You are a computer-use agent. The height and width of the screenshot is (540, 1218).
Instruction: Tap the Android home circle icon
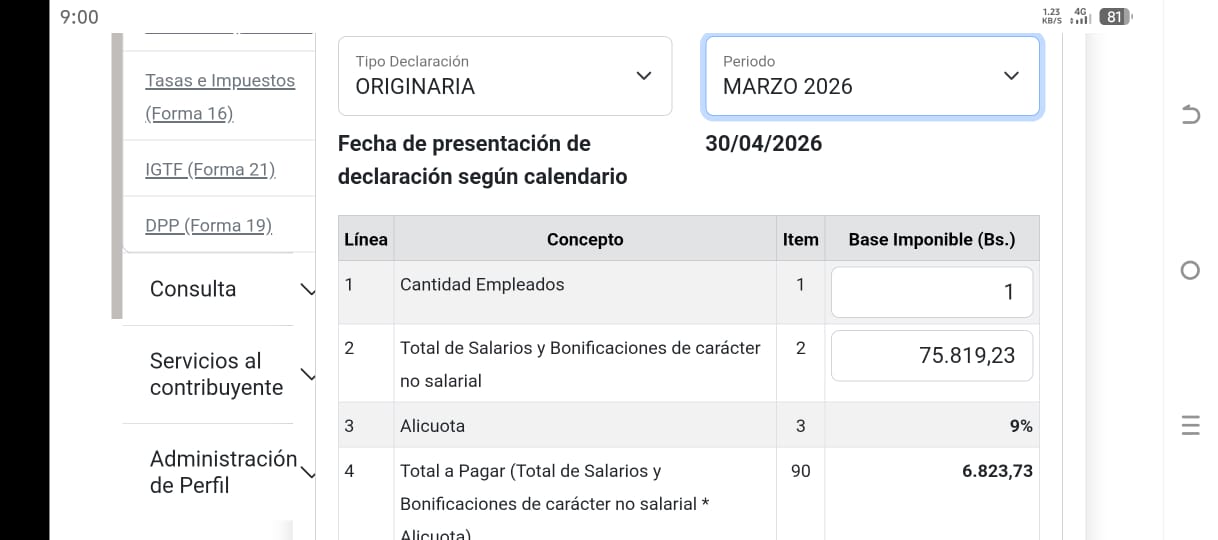[1190, 270]
